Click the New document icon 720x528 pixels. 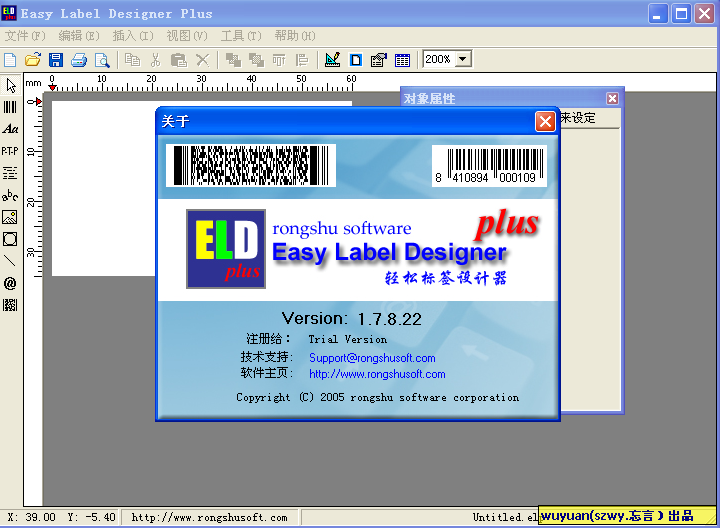(x=10, y=60)
